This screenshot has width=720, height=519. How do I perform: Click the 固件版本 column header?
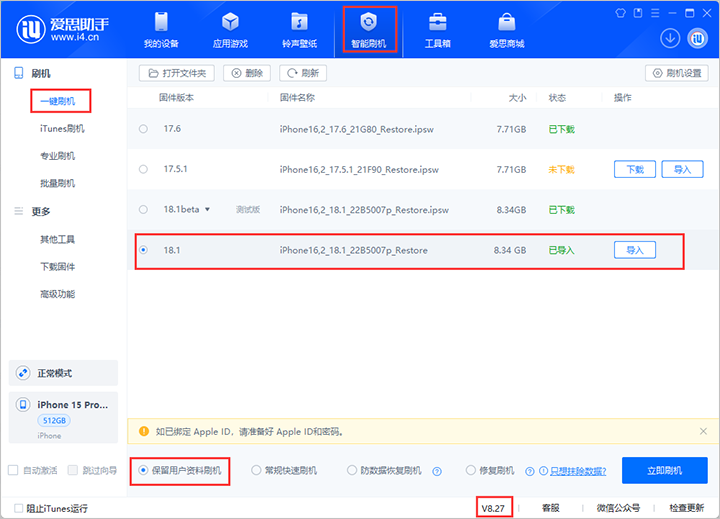(x=176, y=97)
